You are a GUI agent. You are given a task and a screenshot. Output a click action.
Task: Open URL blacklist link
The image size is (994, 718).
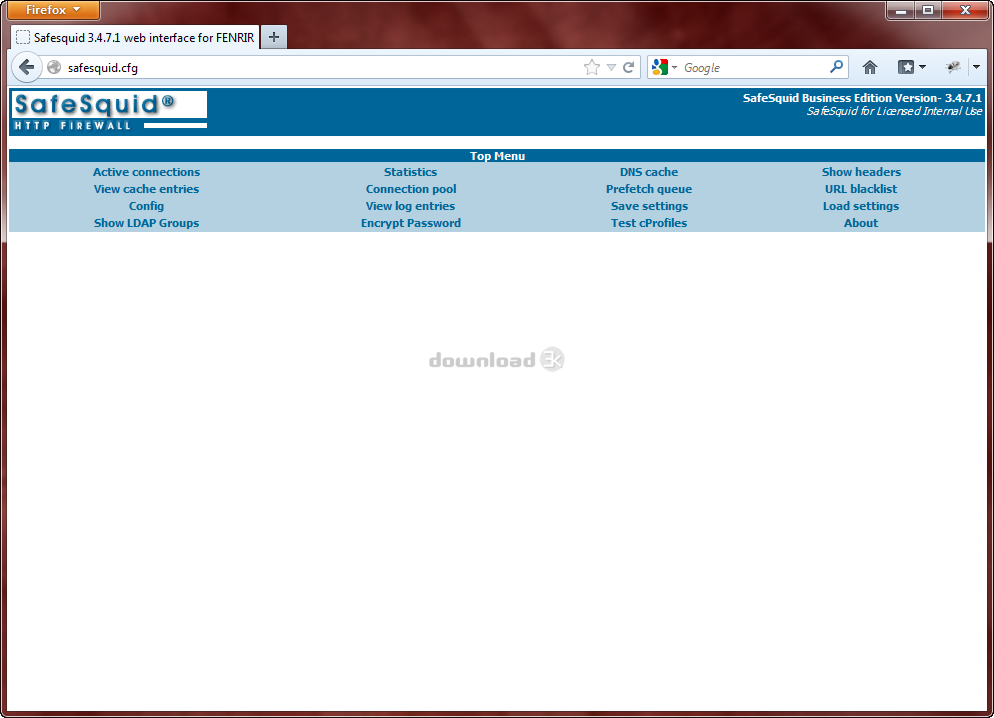[861, 189]
